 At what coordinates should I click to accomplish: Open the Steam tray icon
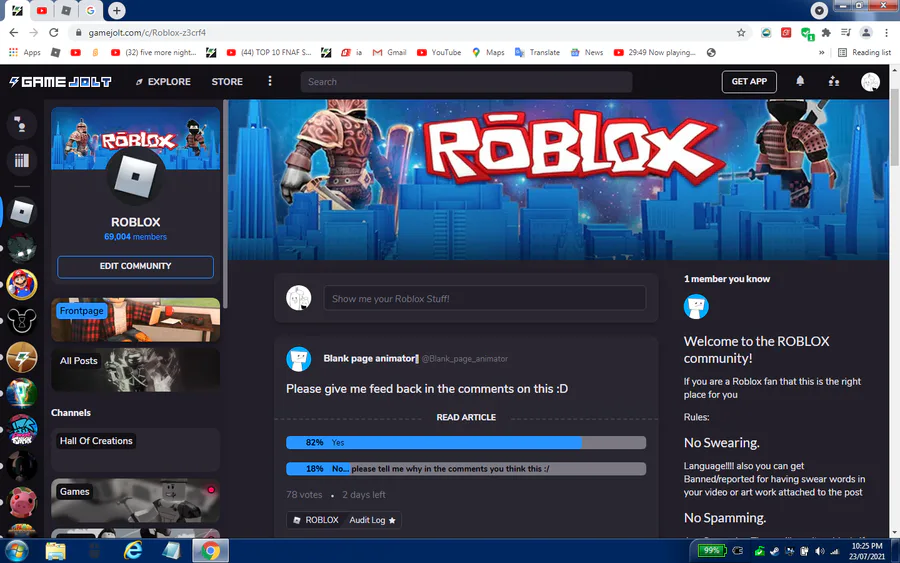774,551
